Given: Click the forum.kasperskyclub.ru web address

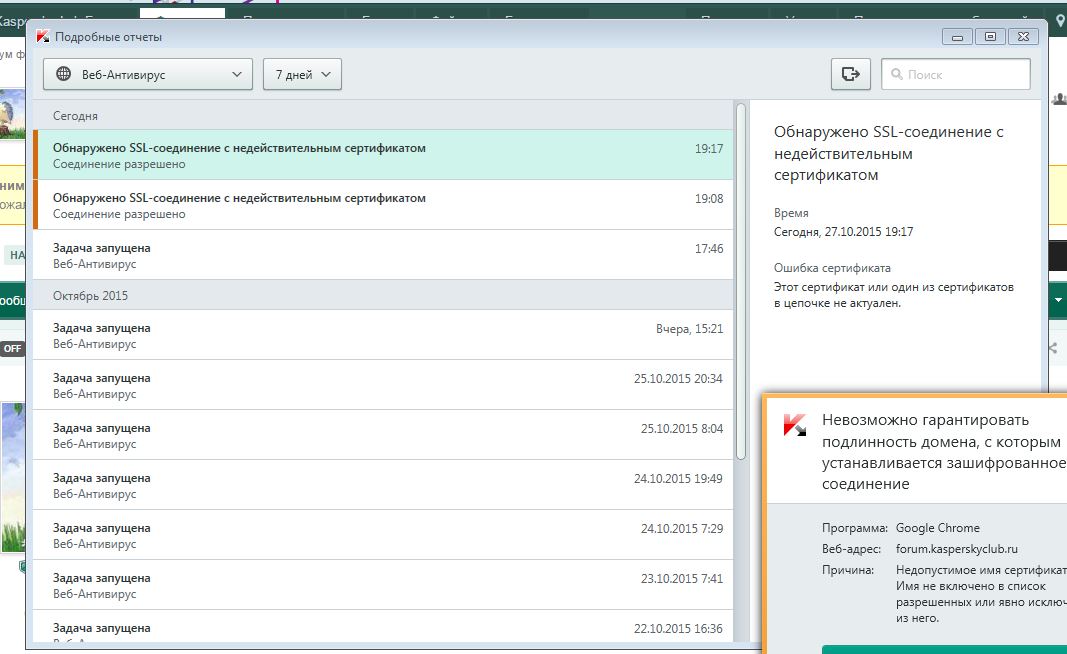Looking at the screenshot, I should click(956, 549).
